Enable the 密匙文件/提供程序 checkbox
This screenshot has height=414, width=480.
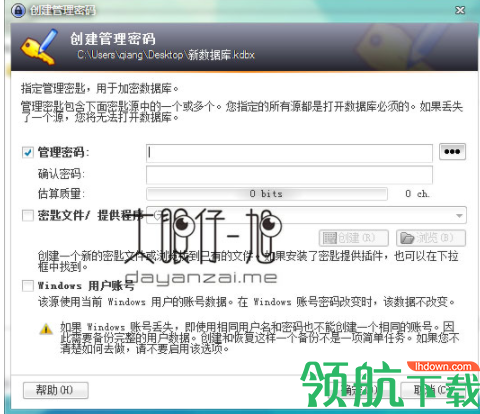[28, 216]
